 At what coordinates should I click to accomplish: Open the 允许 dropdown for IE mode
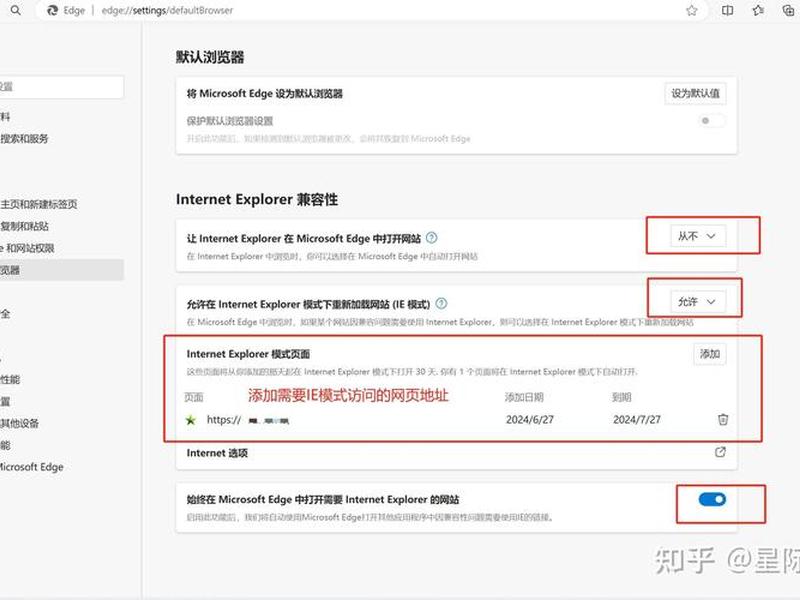(697, 302)
